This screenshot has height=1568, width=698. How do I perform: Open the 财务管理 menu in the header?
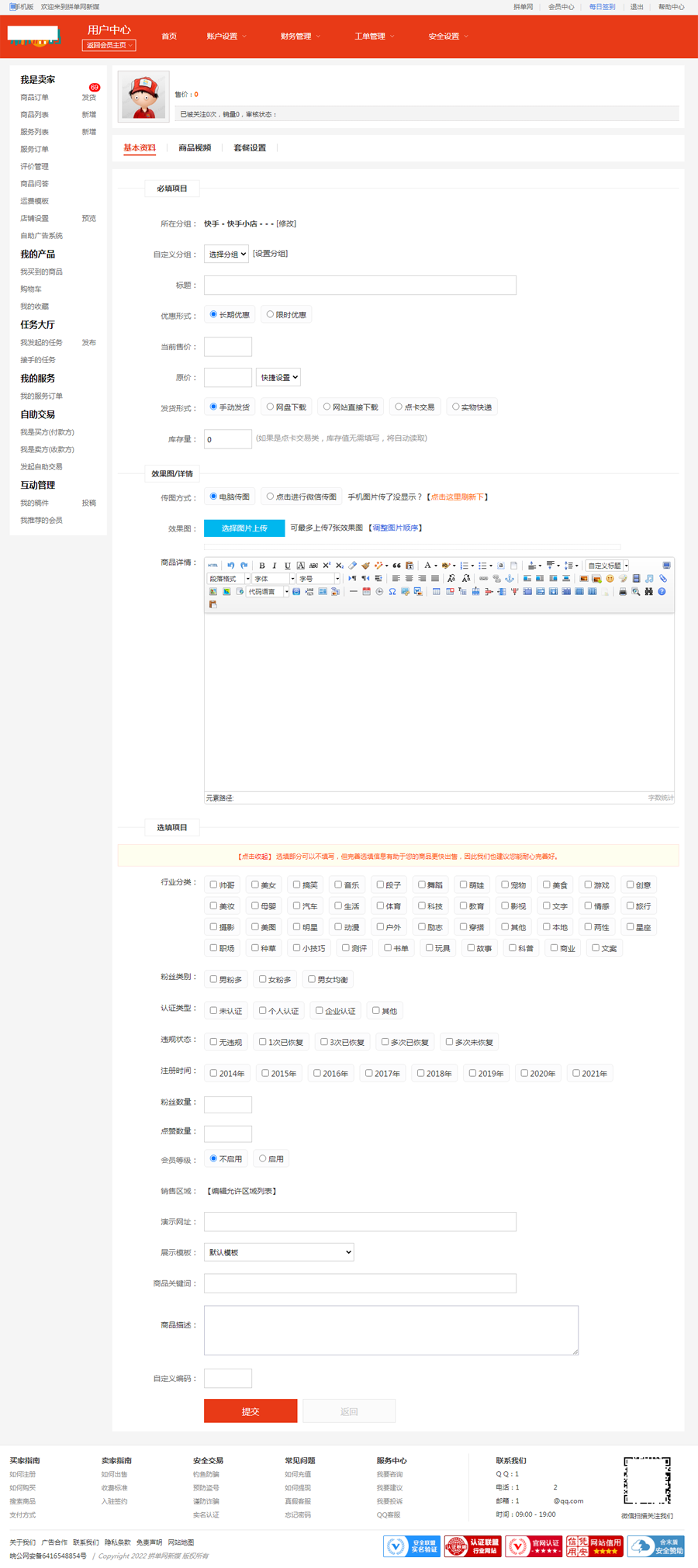[299, 36]
